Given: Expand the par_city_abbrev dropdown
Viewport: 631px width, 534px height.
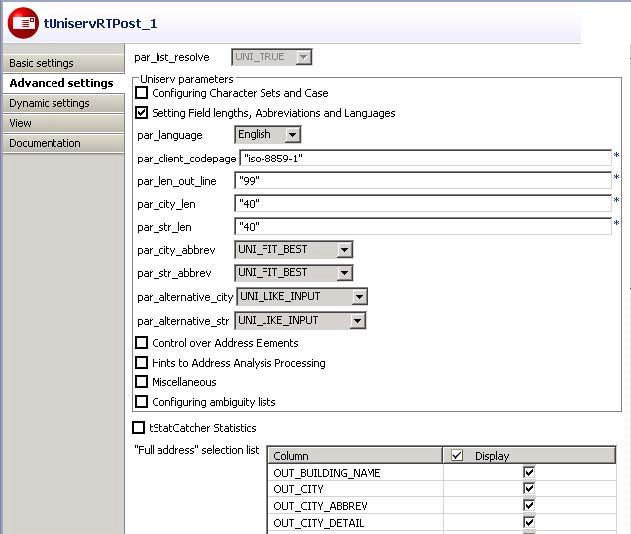Looking at the screenshot, I should coord(343,250).
